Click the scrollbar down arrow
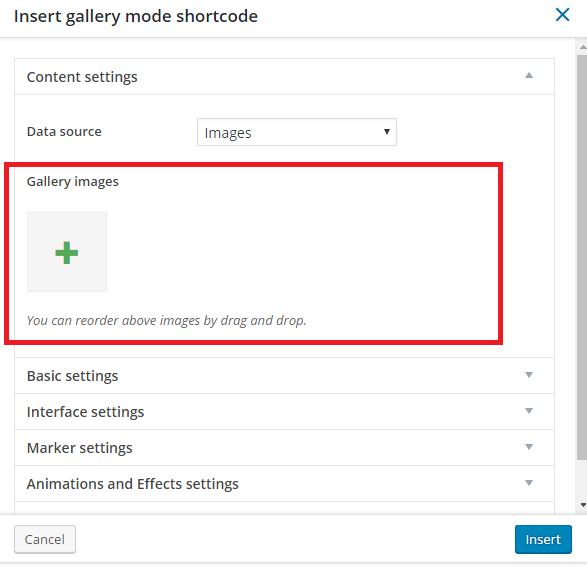This screenshot has width=587, height=567. pos(583,504)
